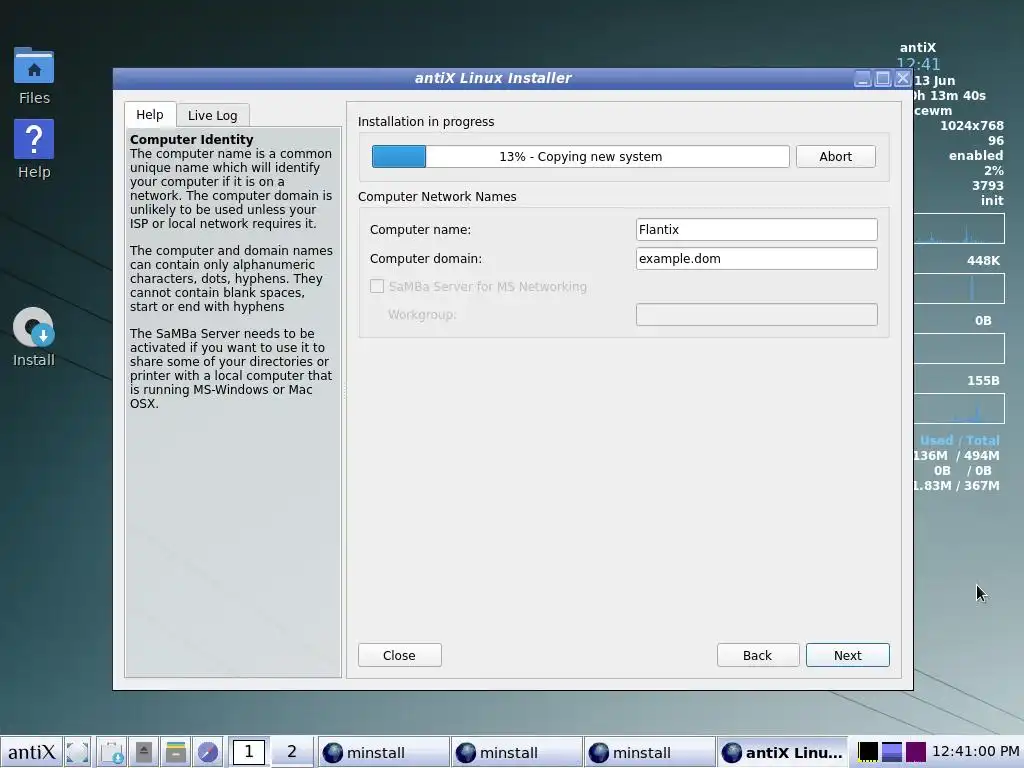Launch the web browser compass icon
The image size is (1024, 768).
coord(208,752)
